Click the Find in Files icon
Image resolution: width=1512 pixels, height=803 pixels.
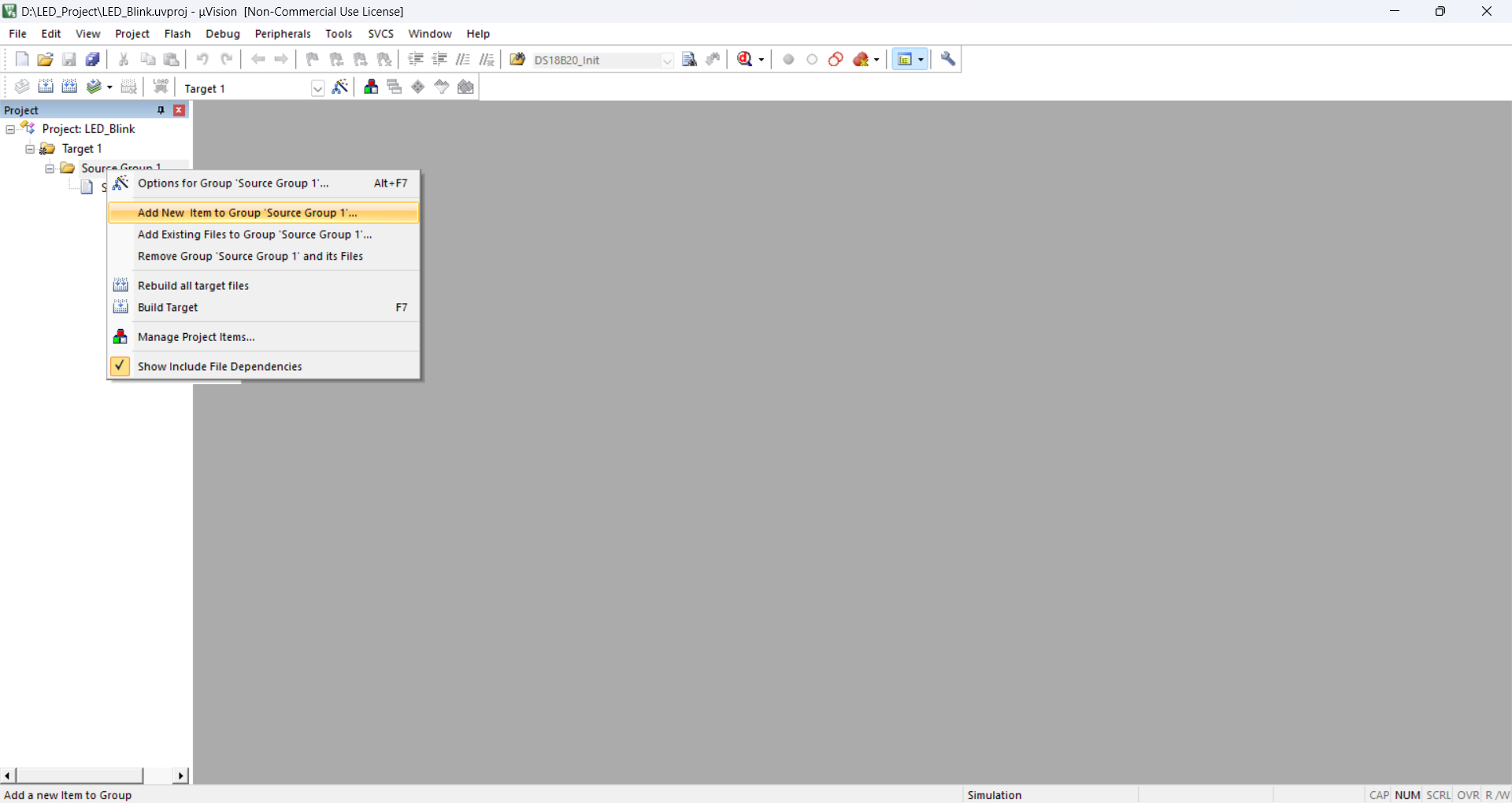tap(689, 60)
